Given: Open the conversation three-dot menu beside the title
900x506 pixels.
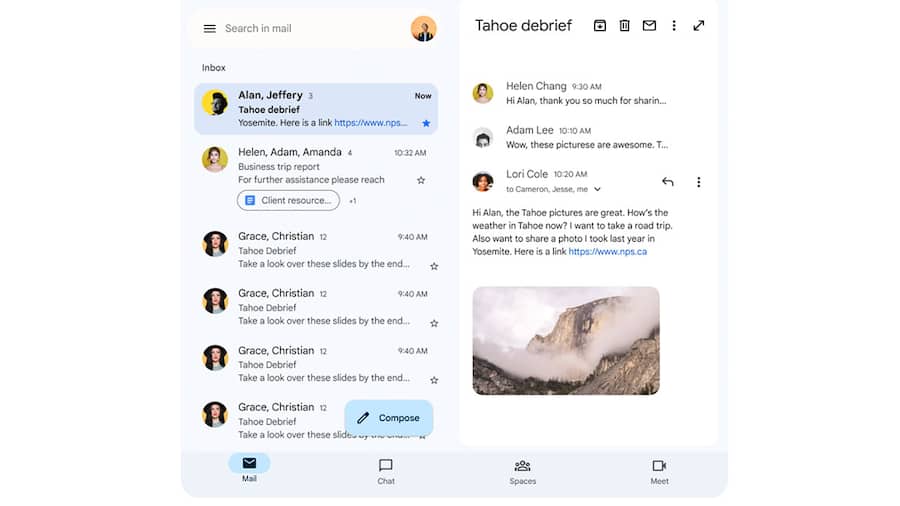Looking at the screenshot, I should [x=674, y=25].
